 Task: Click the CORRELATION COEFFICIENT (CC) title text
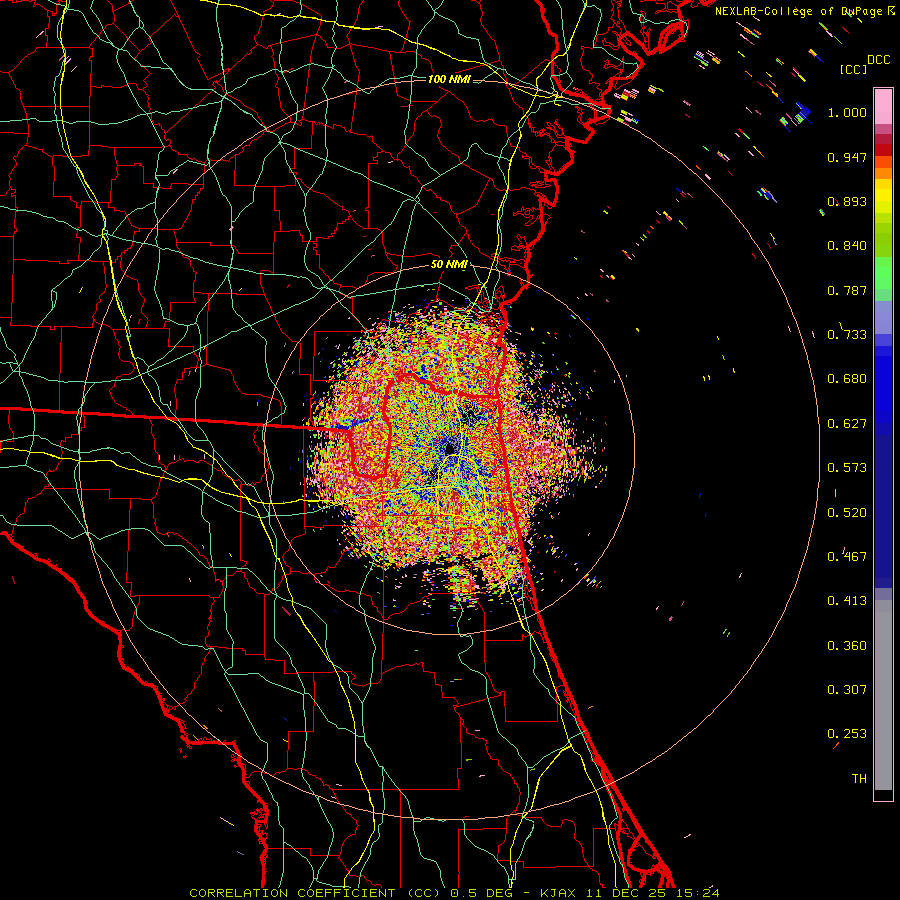coord(315,893)
